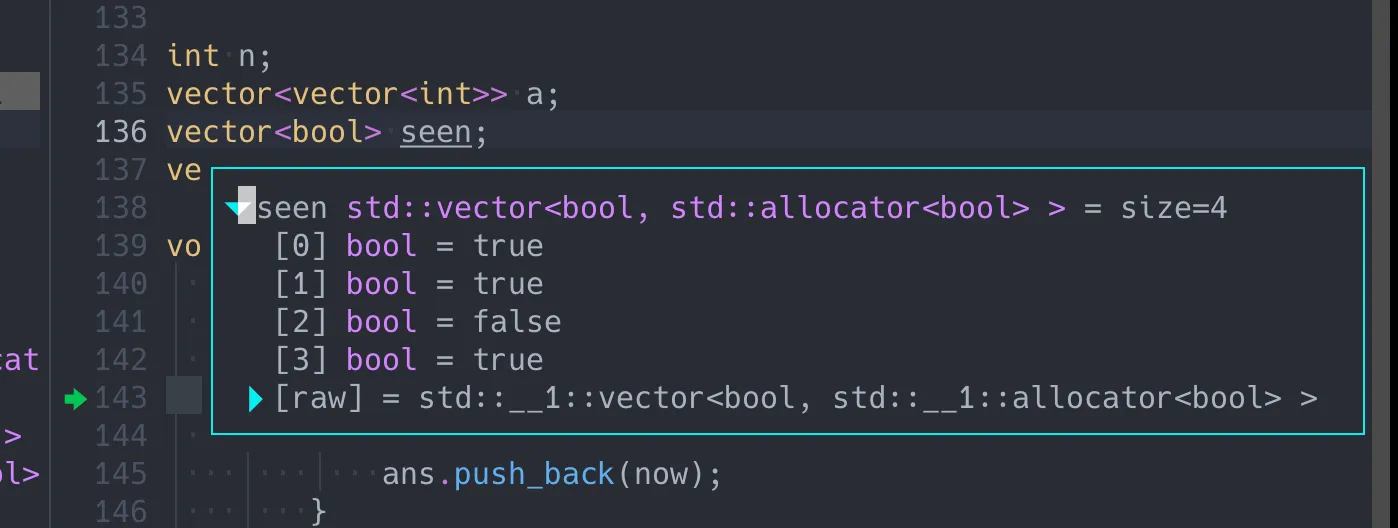Click the closing brace on line 146
The height and width of the screenshot is (528, 1398).
click(319, 512)
